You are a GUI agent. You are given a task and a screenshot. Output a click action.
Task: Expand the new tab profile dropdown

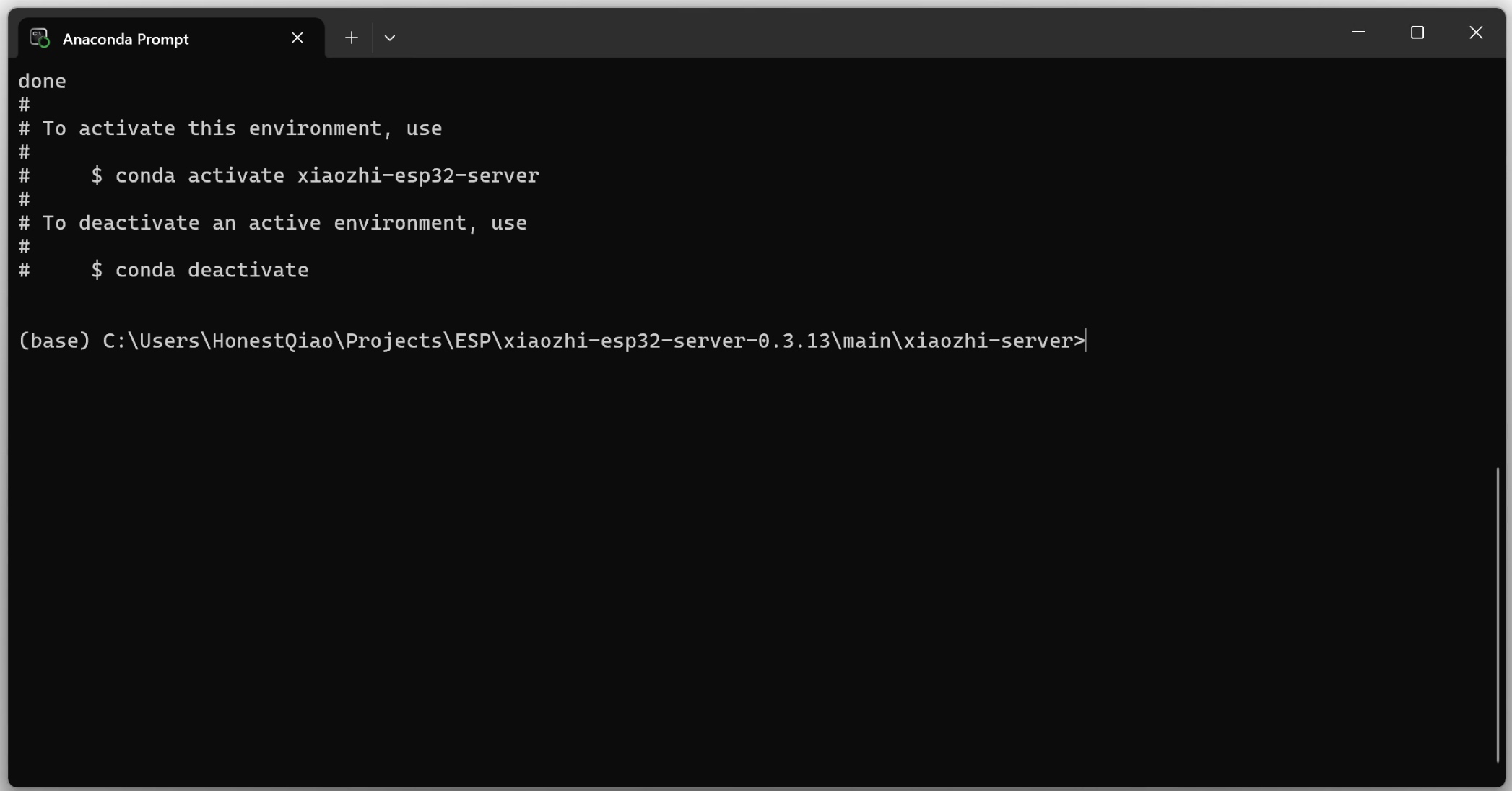pyautogui.click(x=390, y=38)
